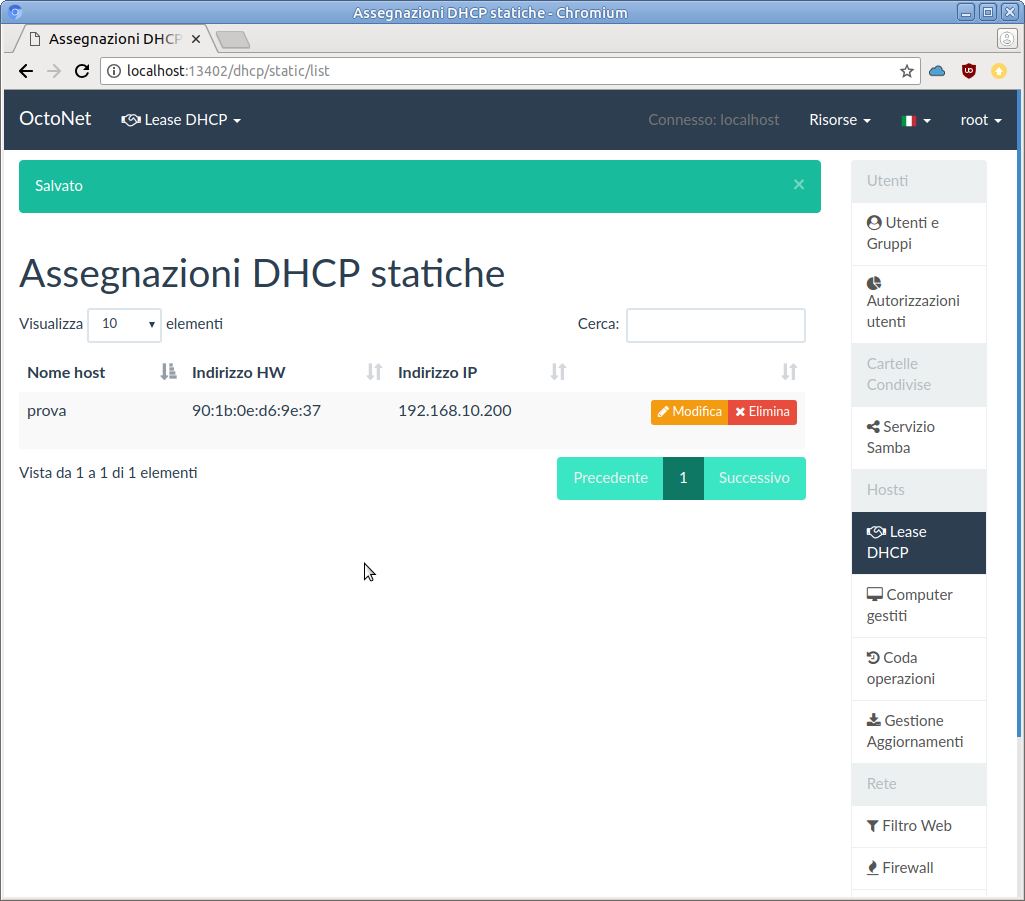Click the Chromium profile avatar icon
Viewport: 1025px width, 901px height.
(1007, 39)
